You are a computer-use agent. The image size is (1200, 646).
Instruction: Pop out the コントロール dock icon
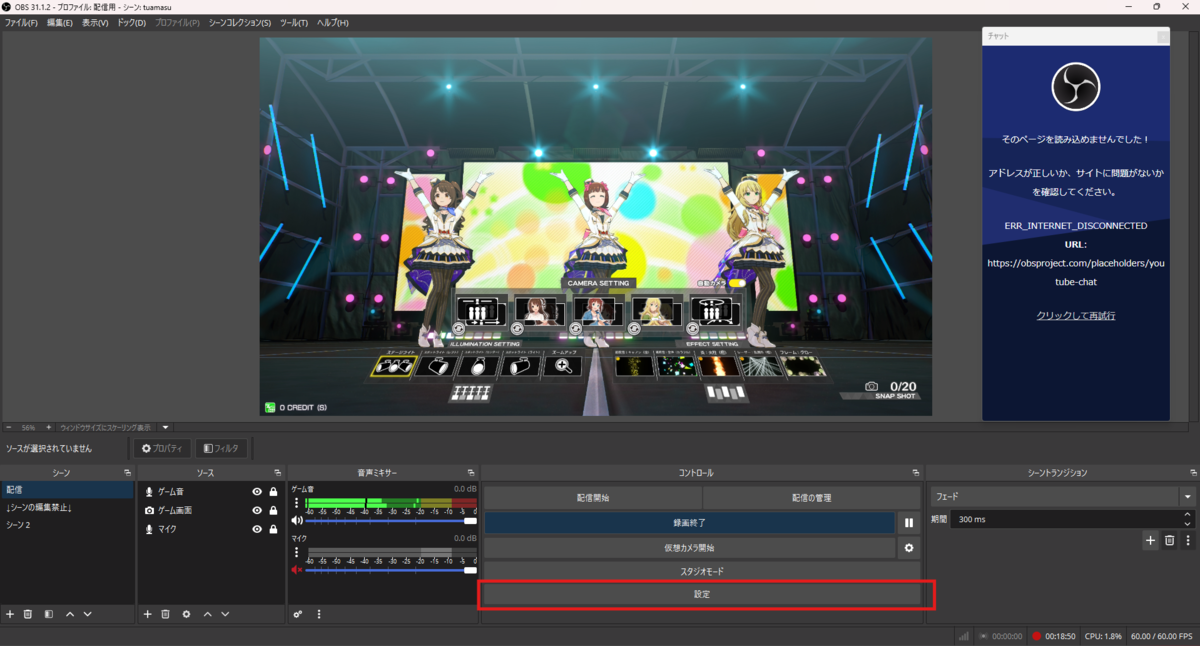coord(916,472)
